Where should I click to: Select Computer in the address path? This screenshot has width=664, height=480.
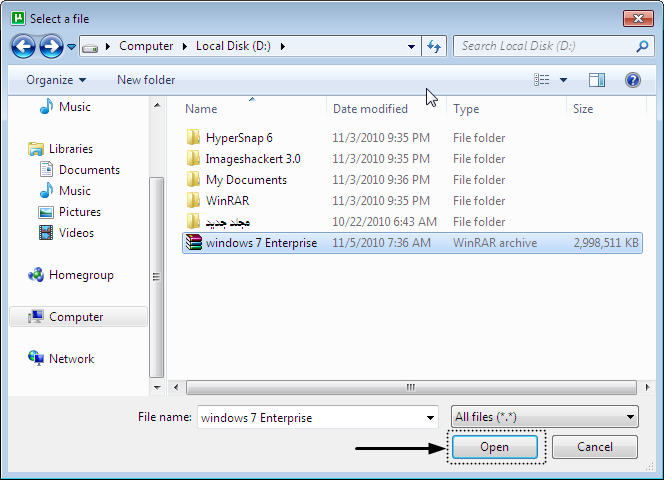tap(146, 46)
